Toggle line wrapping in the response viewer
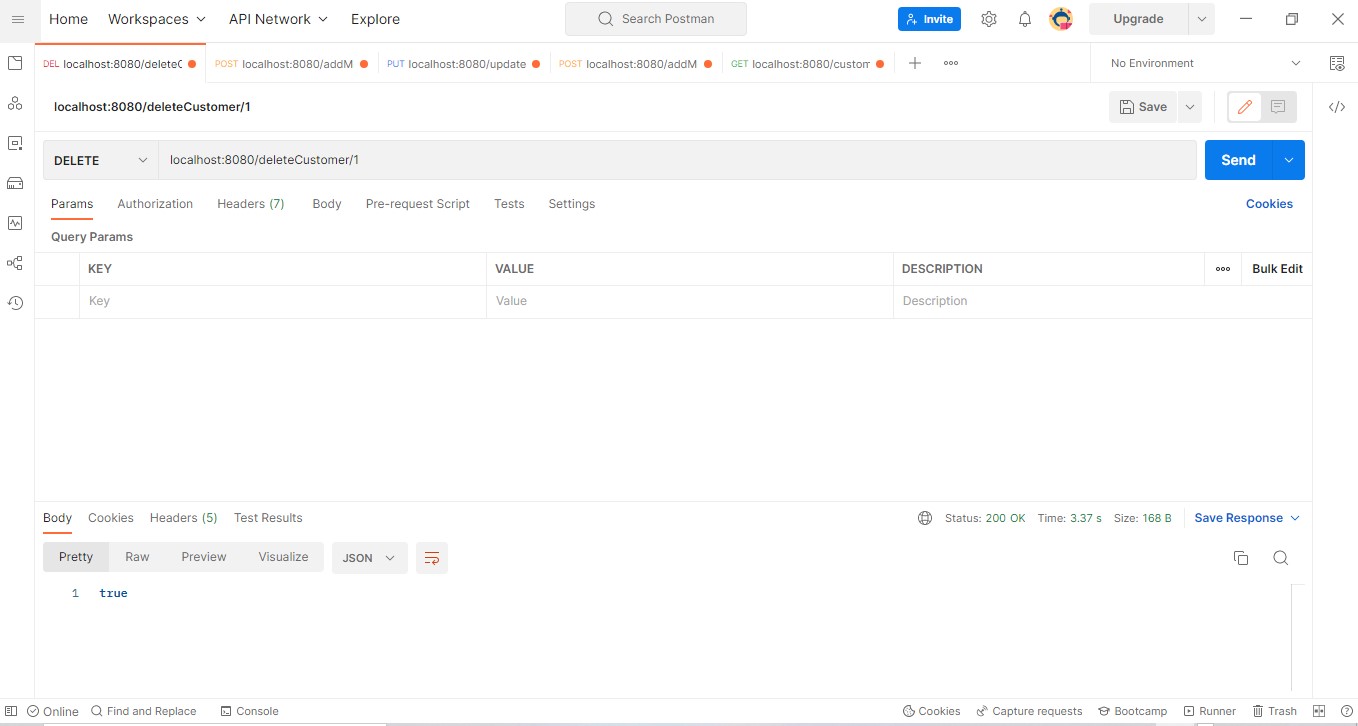The image size is (1358, 726). pos(431,558)
